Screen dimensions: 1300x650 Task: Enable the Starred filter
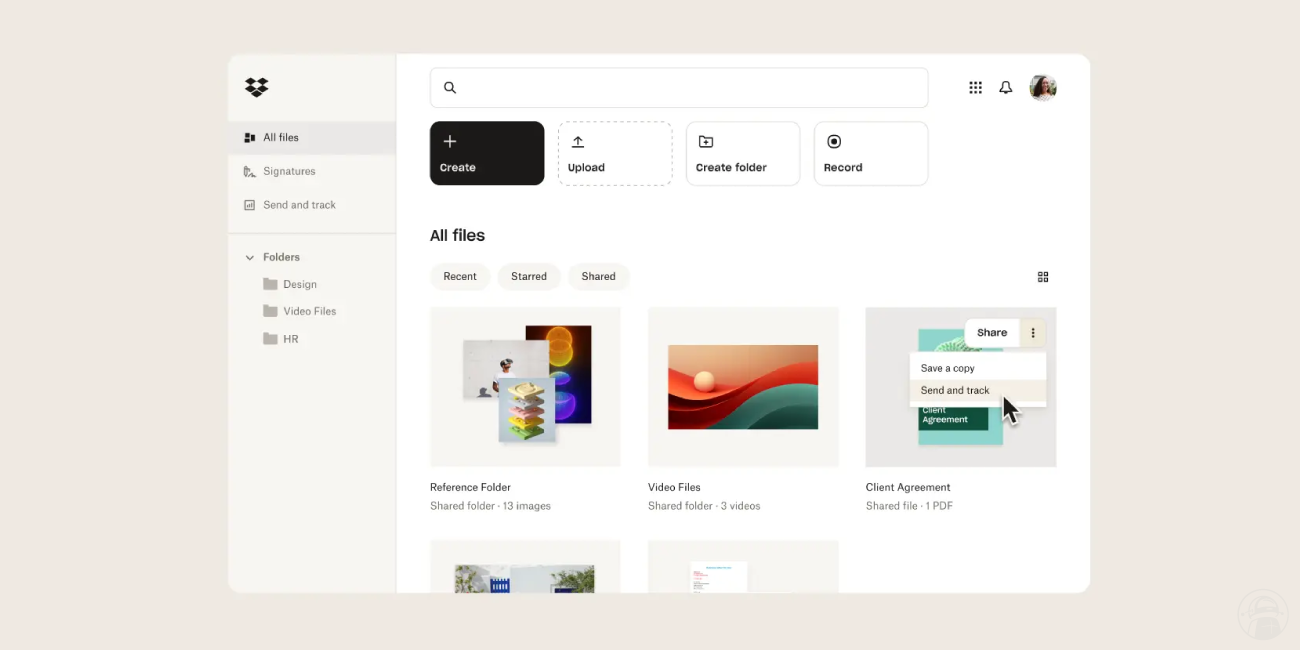pyautogui.click(x=528, y=276)
